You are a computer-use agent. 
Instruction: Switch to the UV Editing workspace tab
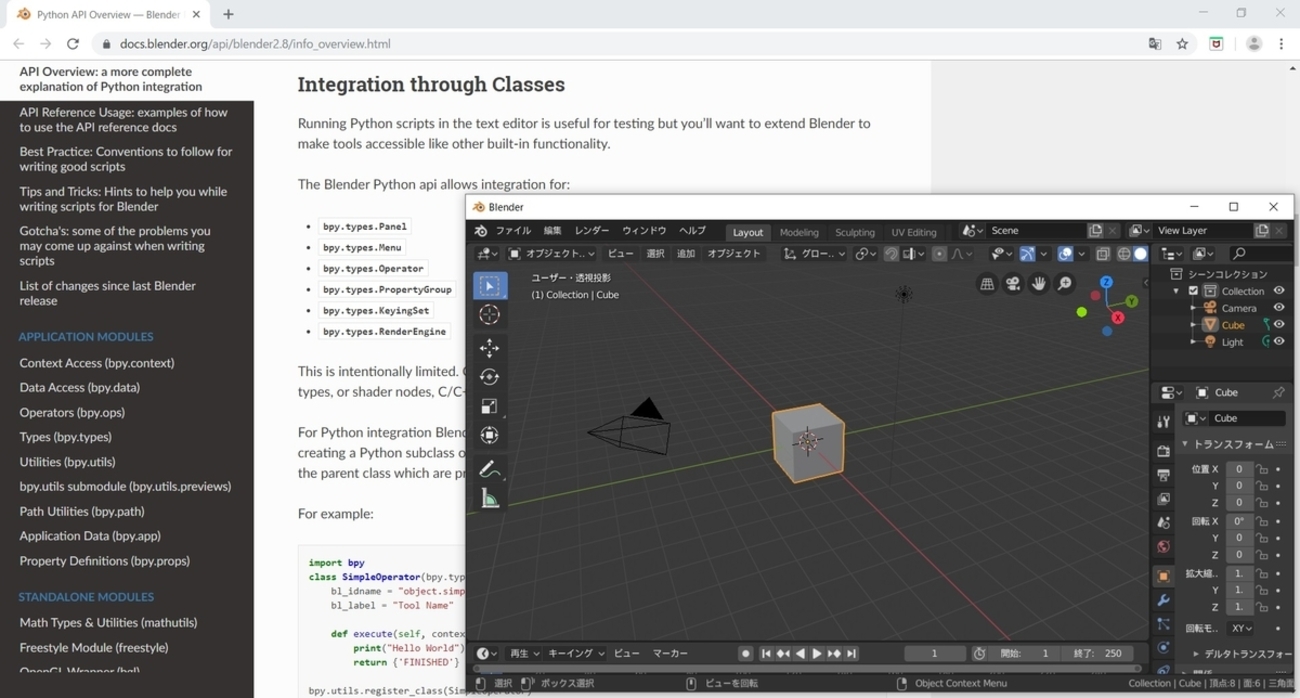pos(914,232)
